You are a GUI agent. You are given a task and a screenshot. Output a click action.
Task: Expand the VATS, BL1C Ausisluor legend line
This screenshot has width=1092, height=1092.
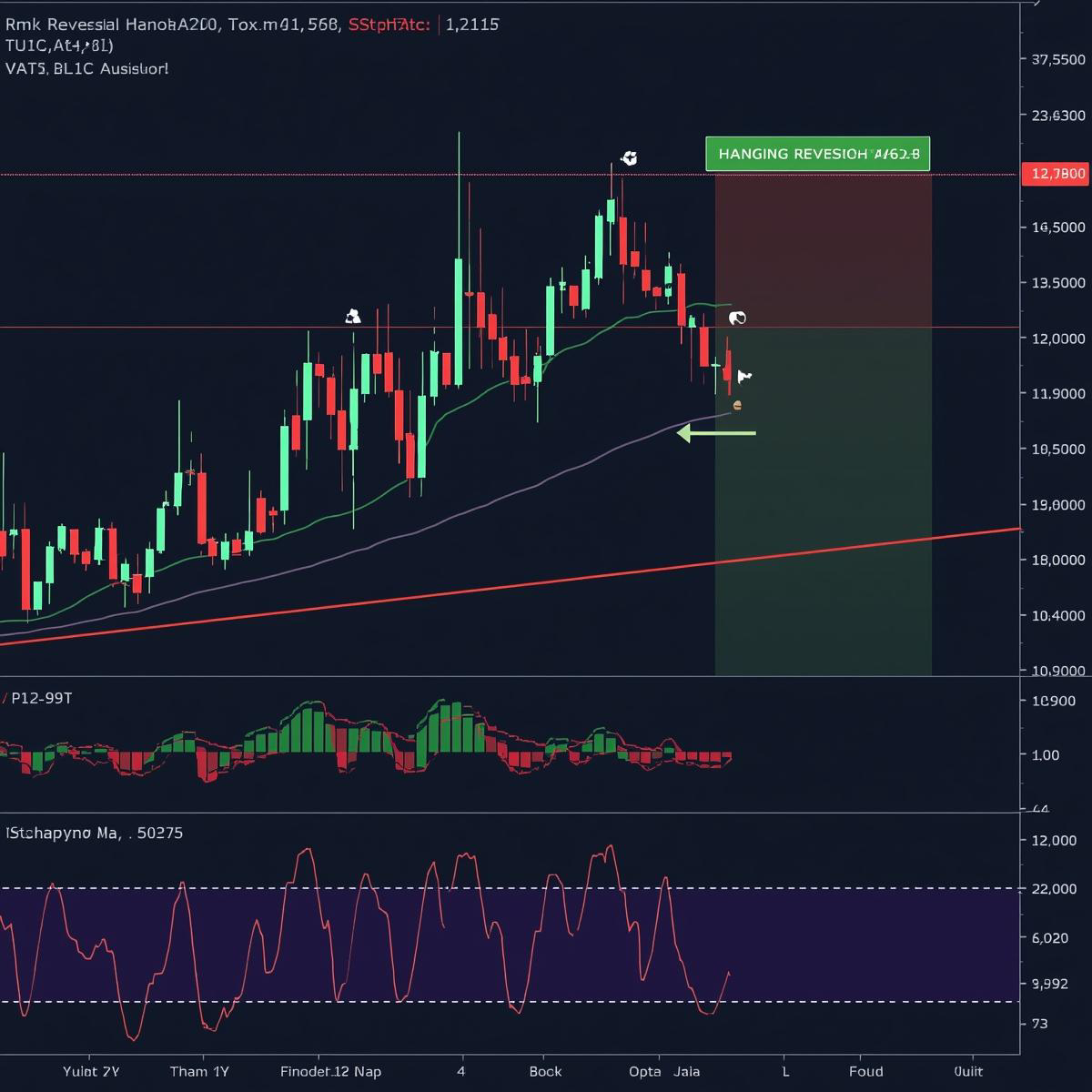(86, 68)
